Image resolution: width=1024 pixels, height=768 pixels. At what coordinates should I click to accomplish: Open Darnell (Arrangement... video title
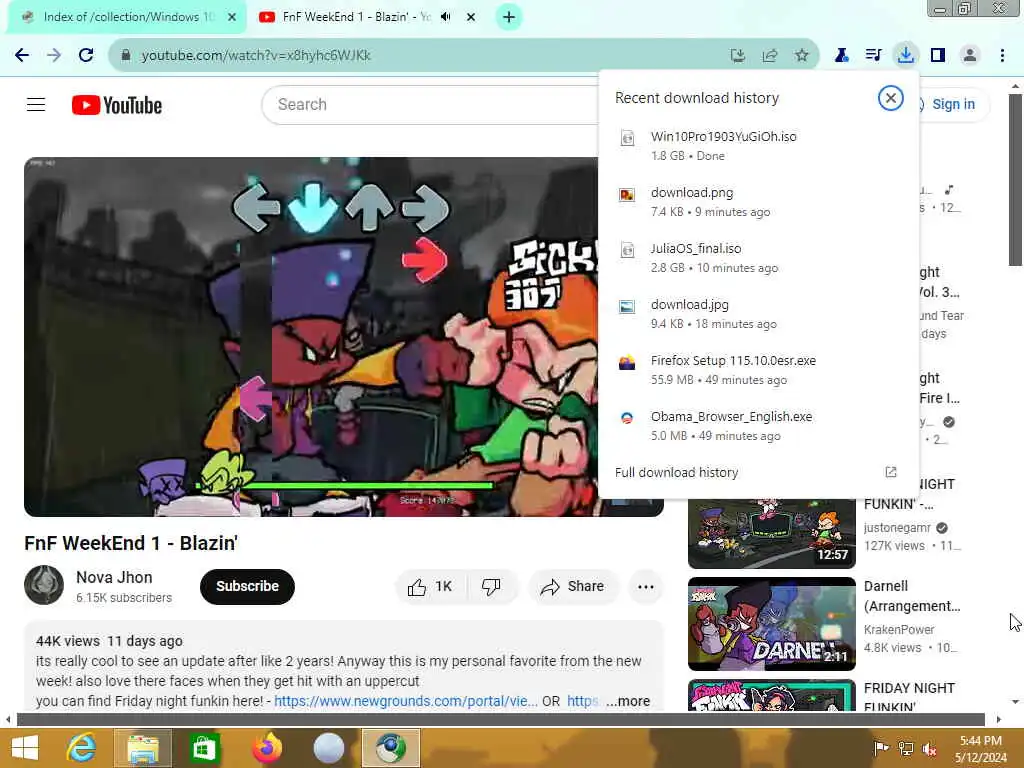(912, 596)
